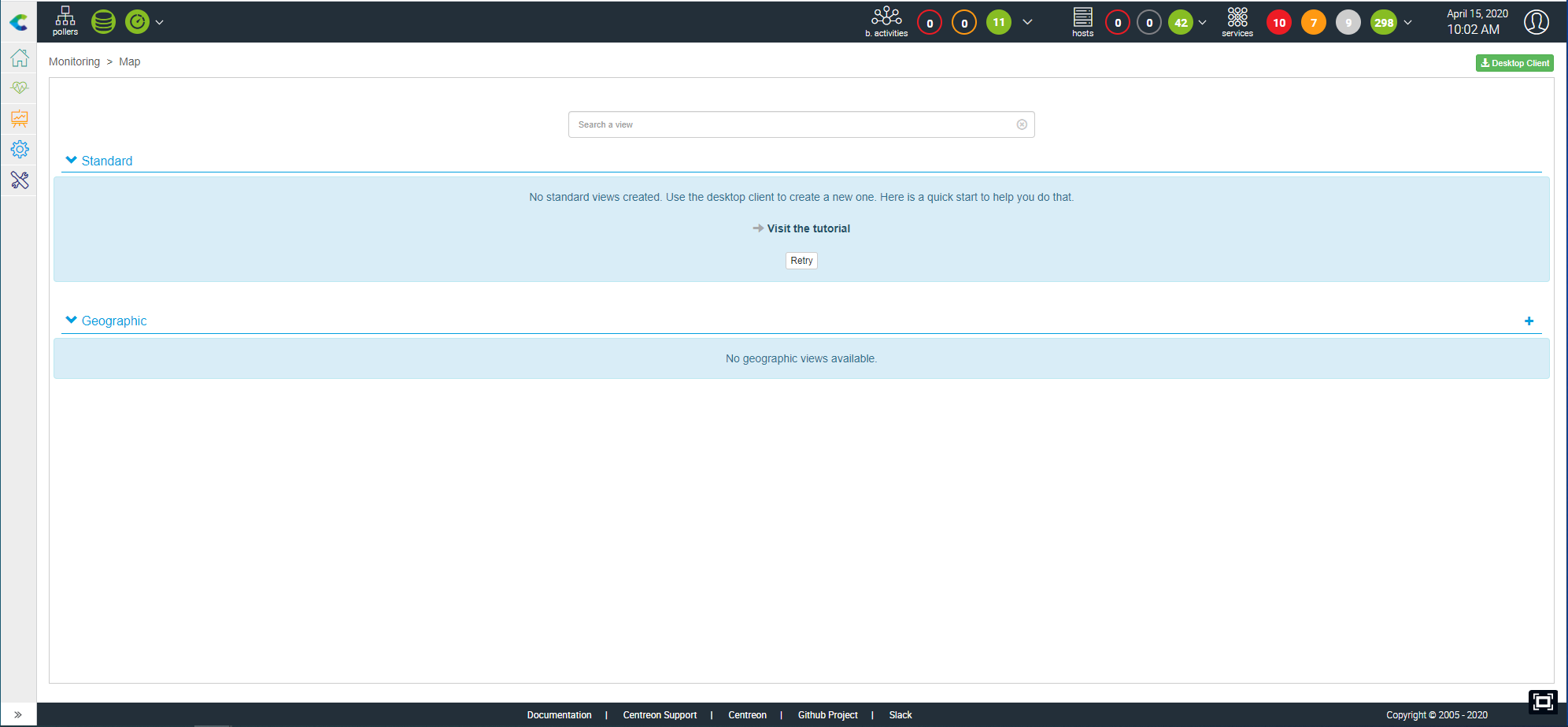
Task: Open the user profile icon
Action: pos(1536,22)
